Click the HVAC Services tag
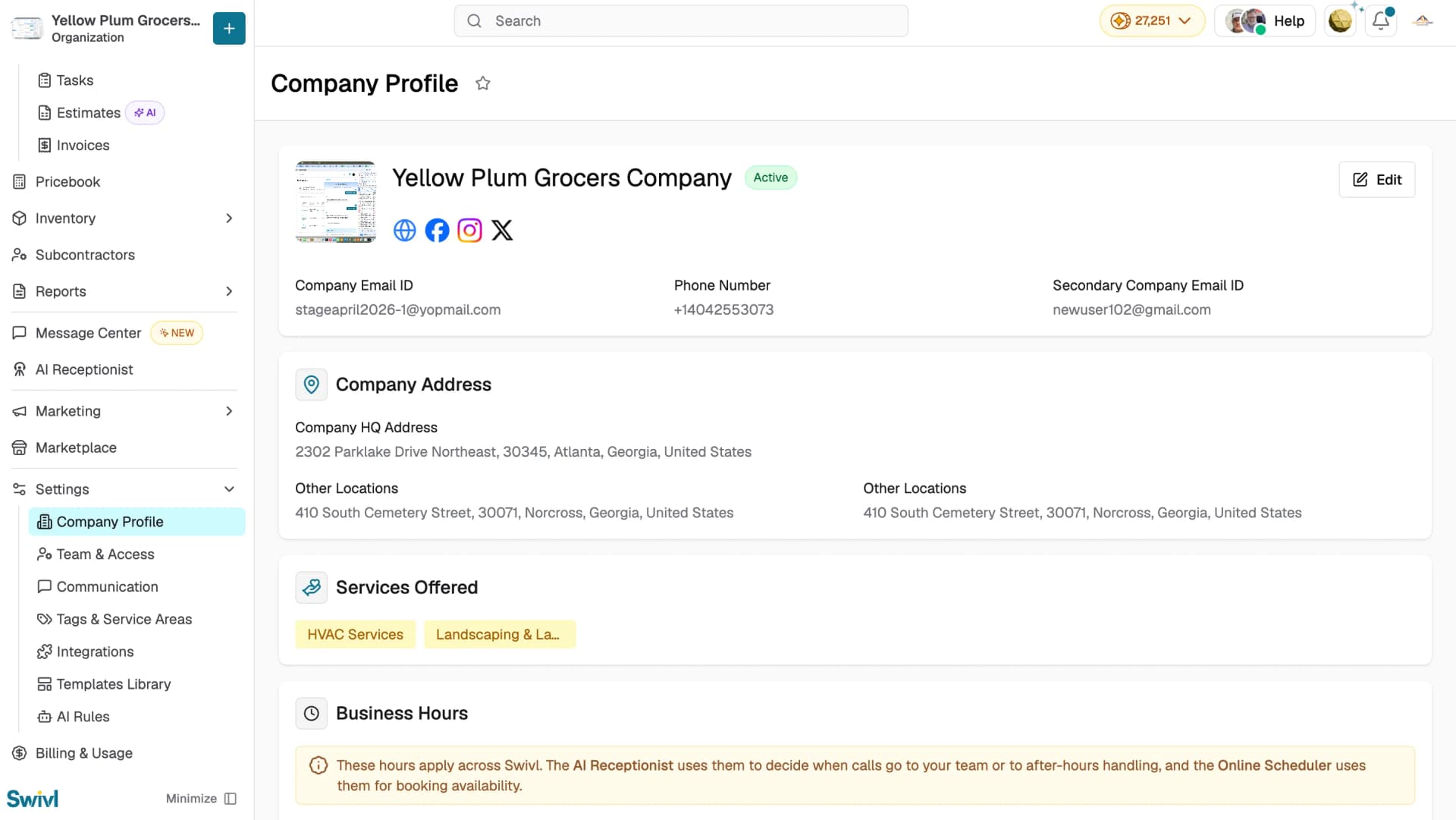The height and width of the screenshot is (820, 1456). click(355, 635)
